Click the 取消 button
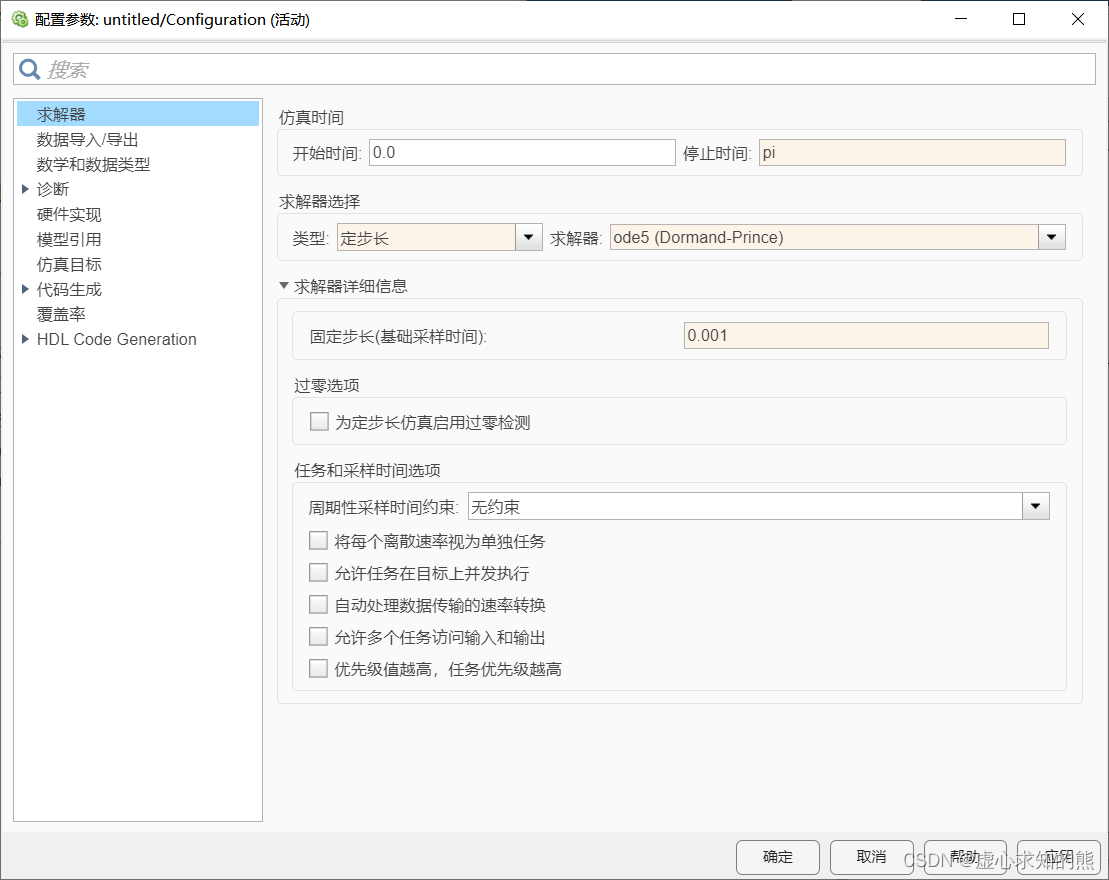 pos(871,857)
